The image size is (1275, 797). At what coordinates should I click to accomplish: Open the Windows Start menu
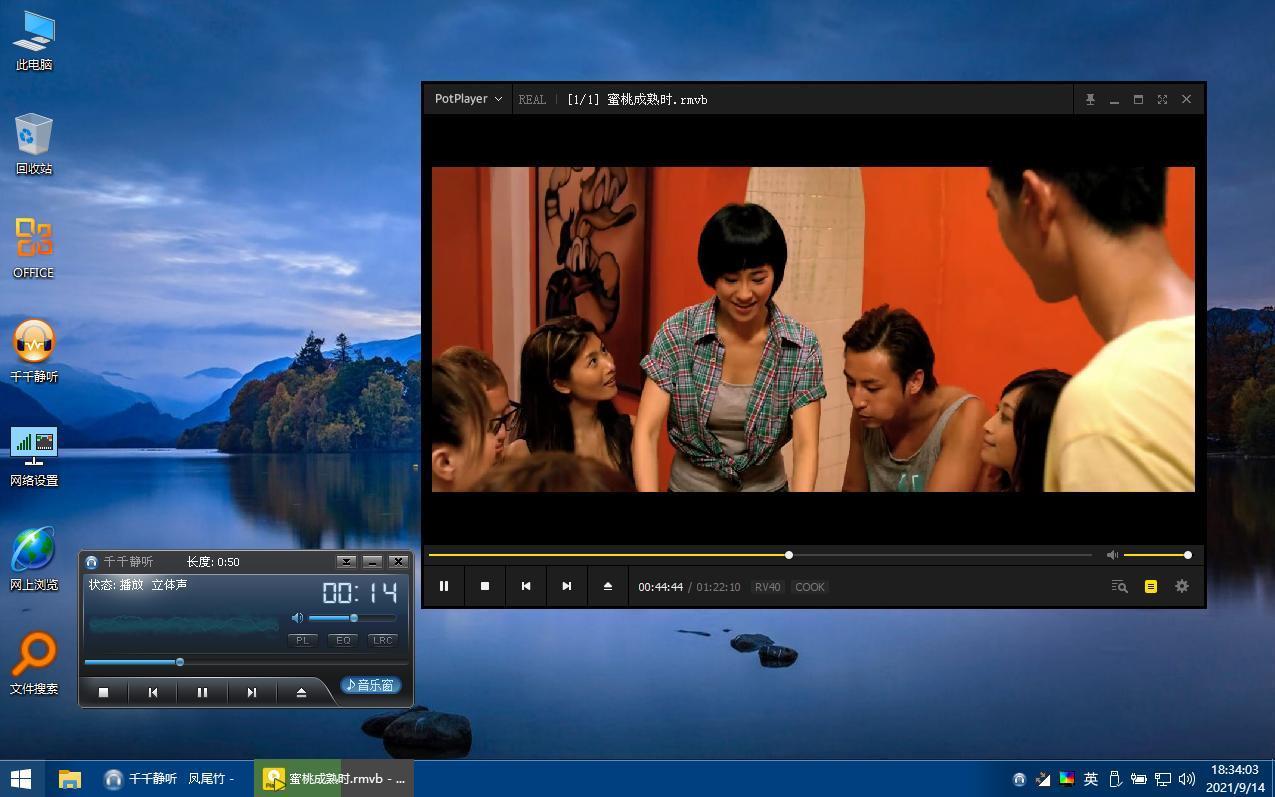(21, 778)
